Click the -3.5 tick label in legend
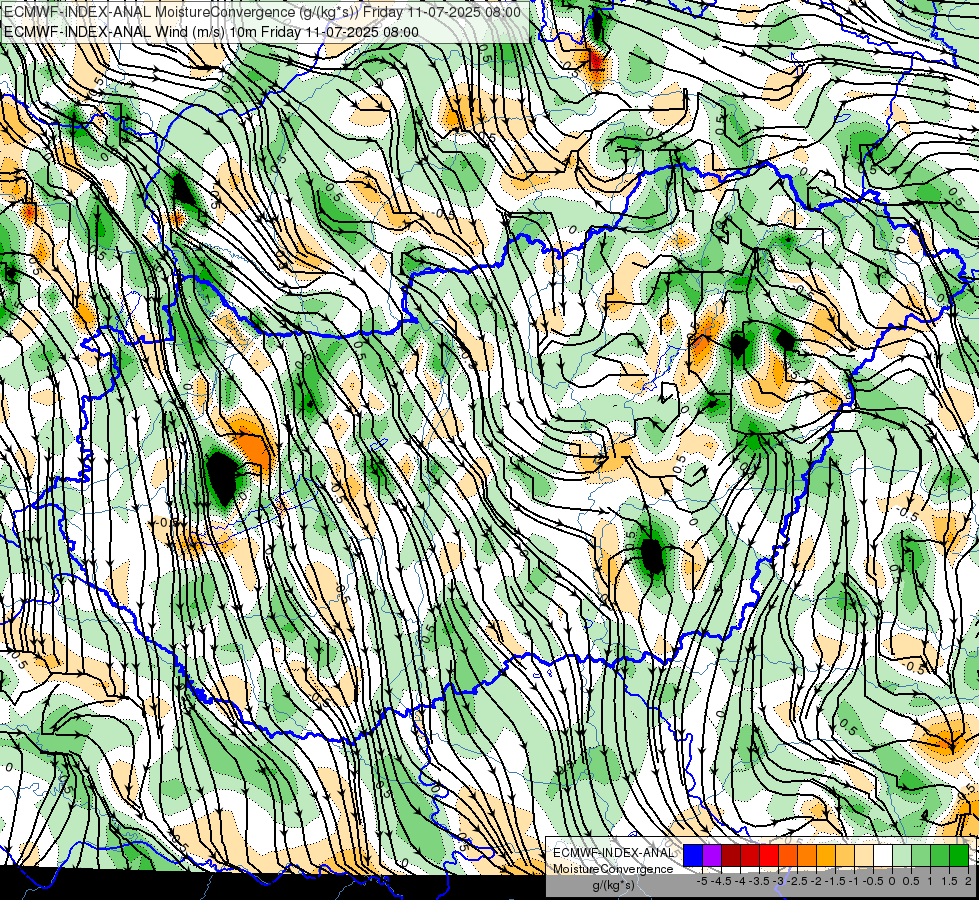979x900 pixels. (x=759, y=881)
